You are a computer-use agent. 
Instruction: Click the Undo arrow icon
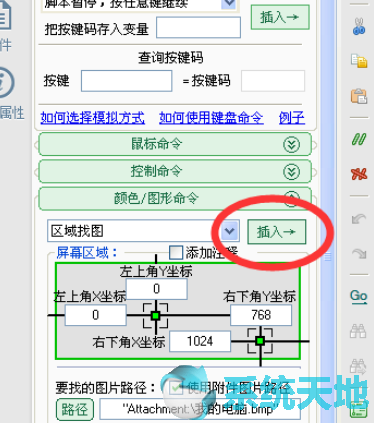click(359, 219)
